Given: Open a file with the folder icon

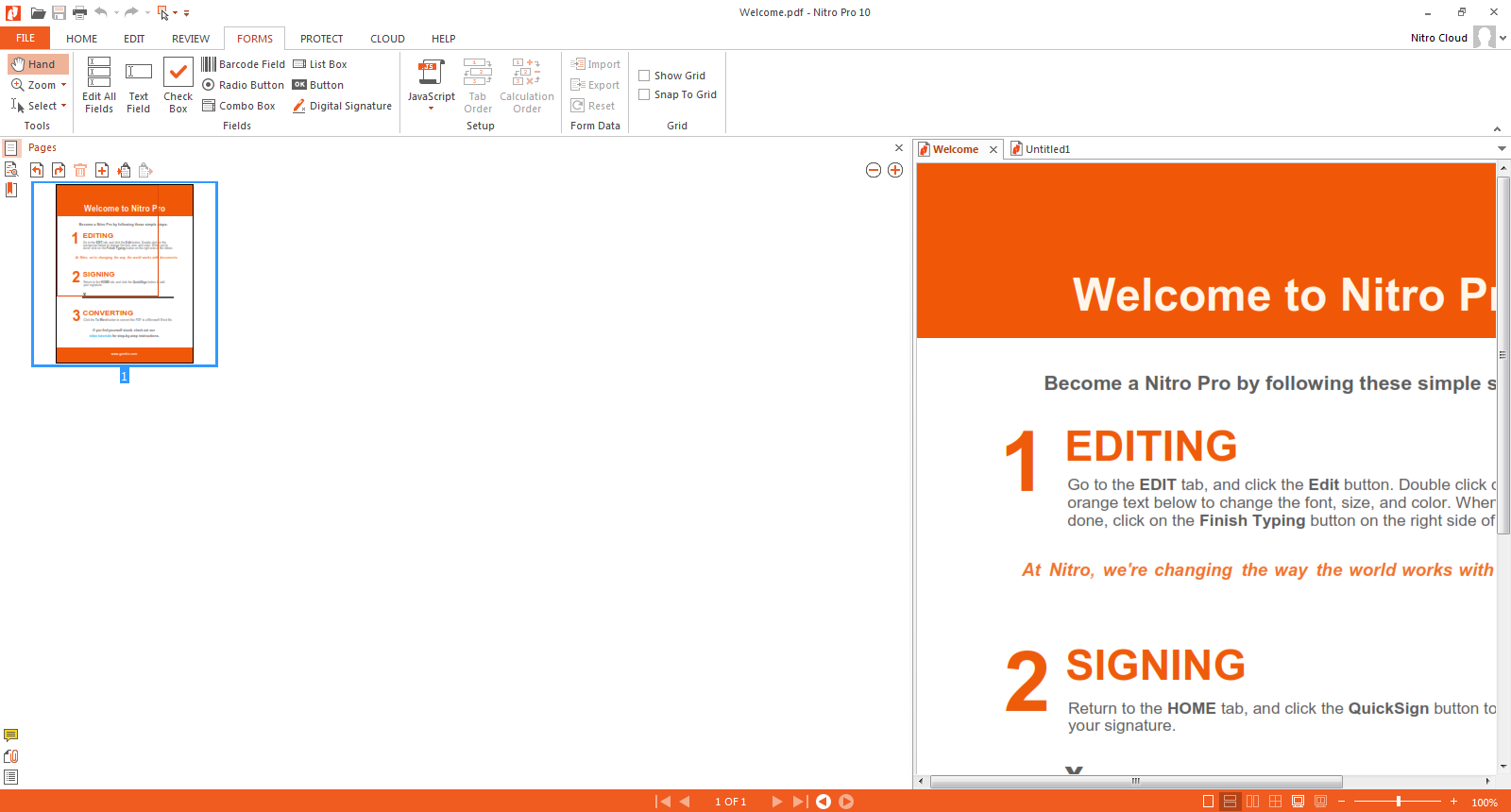Looking at the screenshot, I should (x=38, y=13).
